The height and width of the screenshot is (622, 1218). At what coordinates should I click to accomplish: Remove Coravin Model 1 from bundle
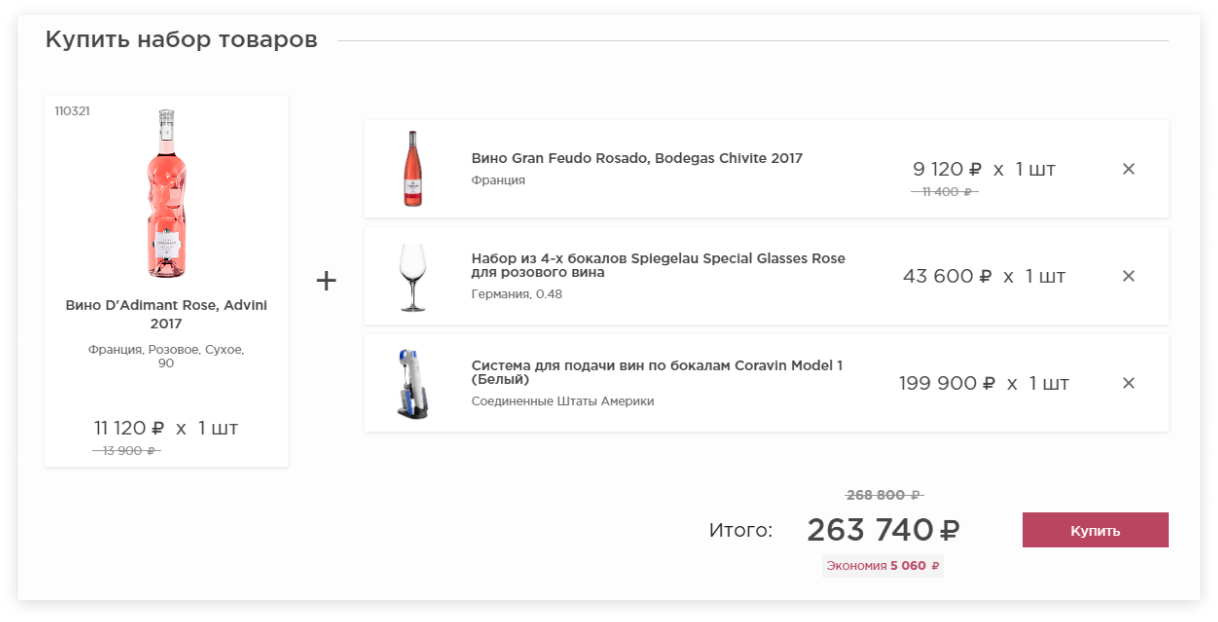pos(1128,383)
